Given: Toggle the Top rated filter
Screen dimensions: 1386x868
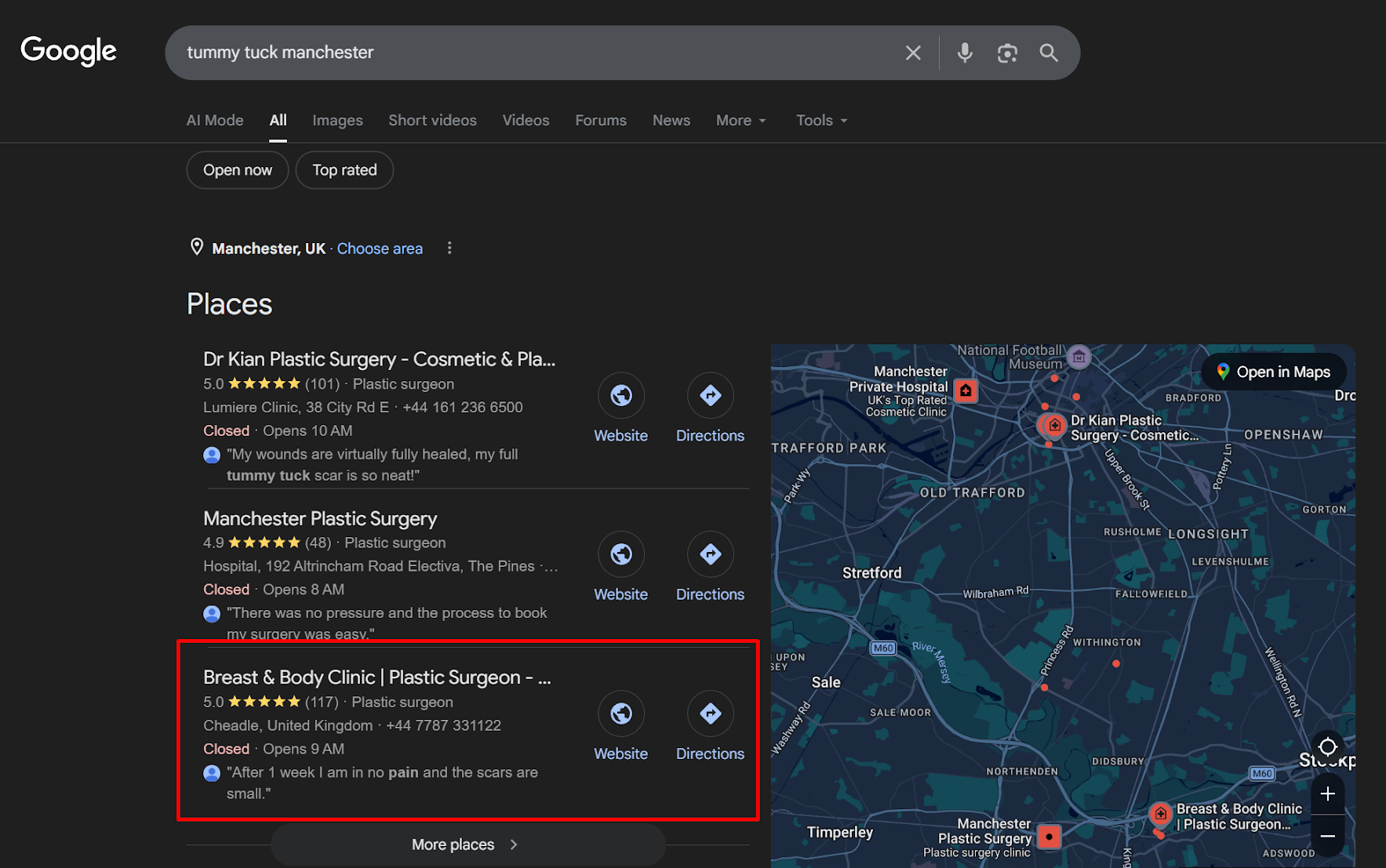Looking at the screenshot, I should point(344,170).
